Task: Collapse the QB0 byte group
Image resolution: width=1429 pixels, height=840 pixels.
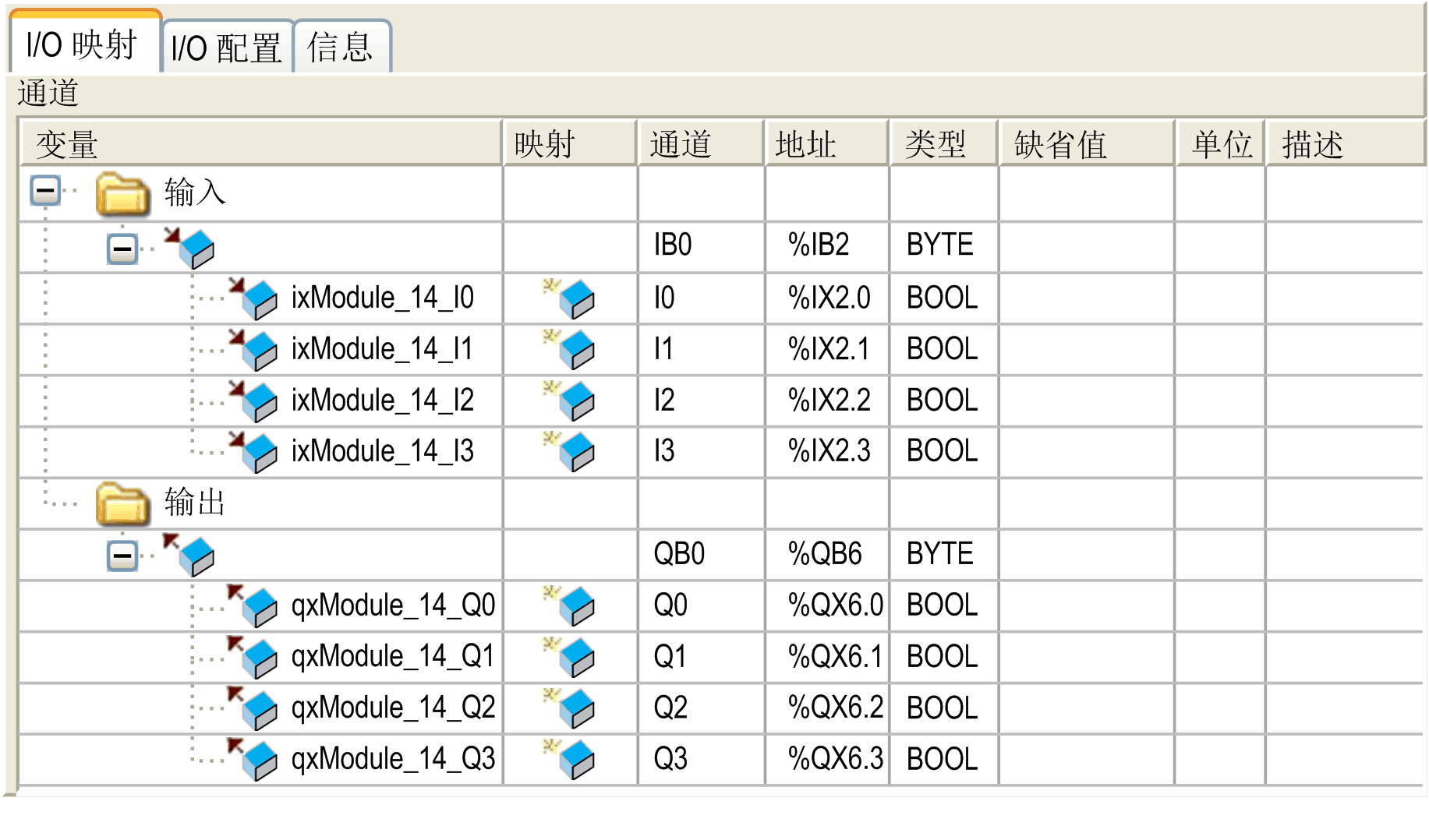Action: click(122, 556)
